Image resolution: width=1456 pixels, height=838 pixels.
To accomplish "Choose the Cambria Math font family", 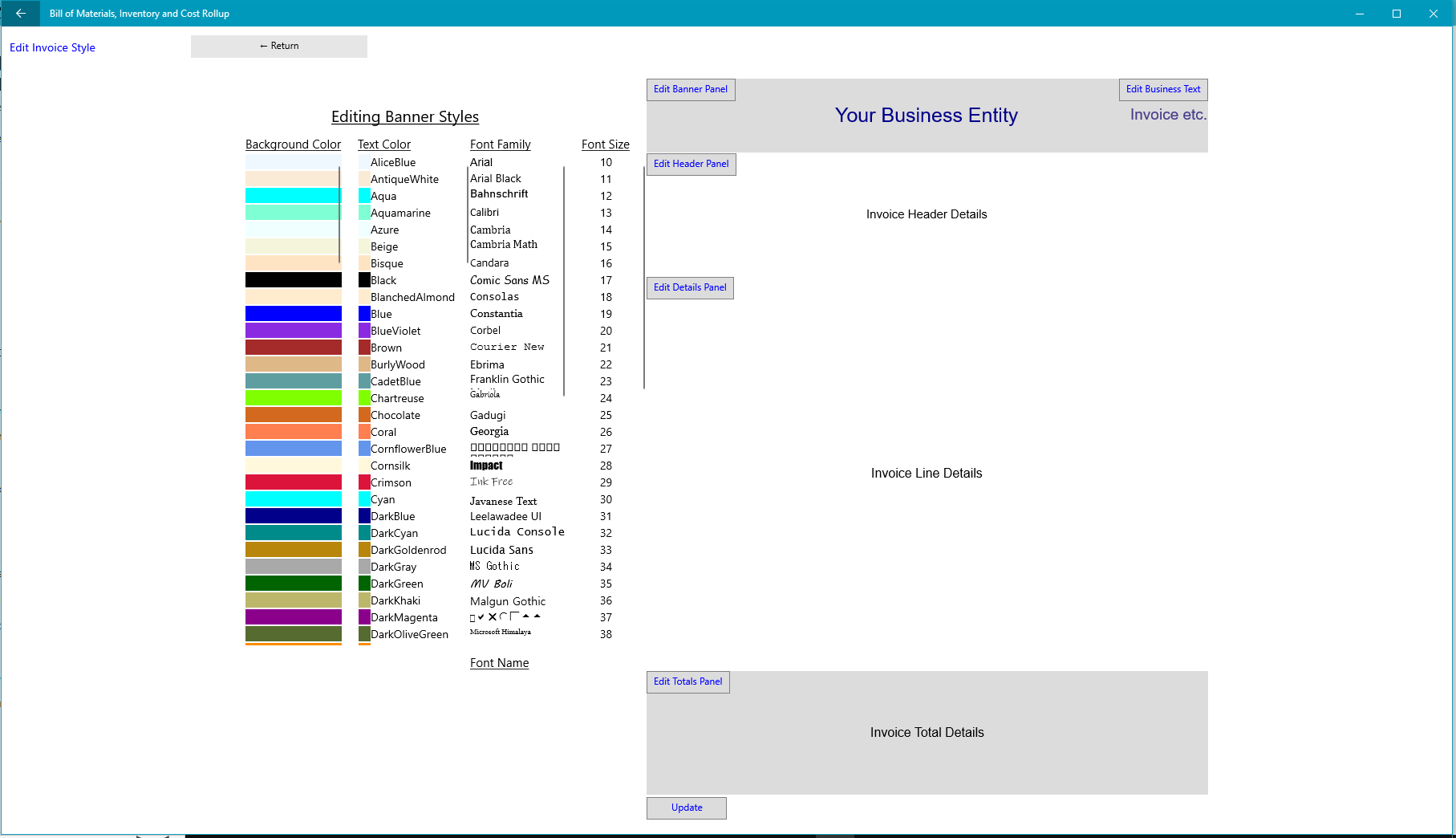I will pos(504,245).
